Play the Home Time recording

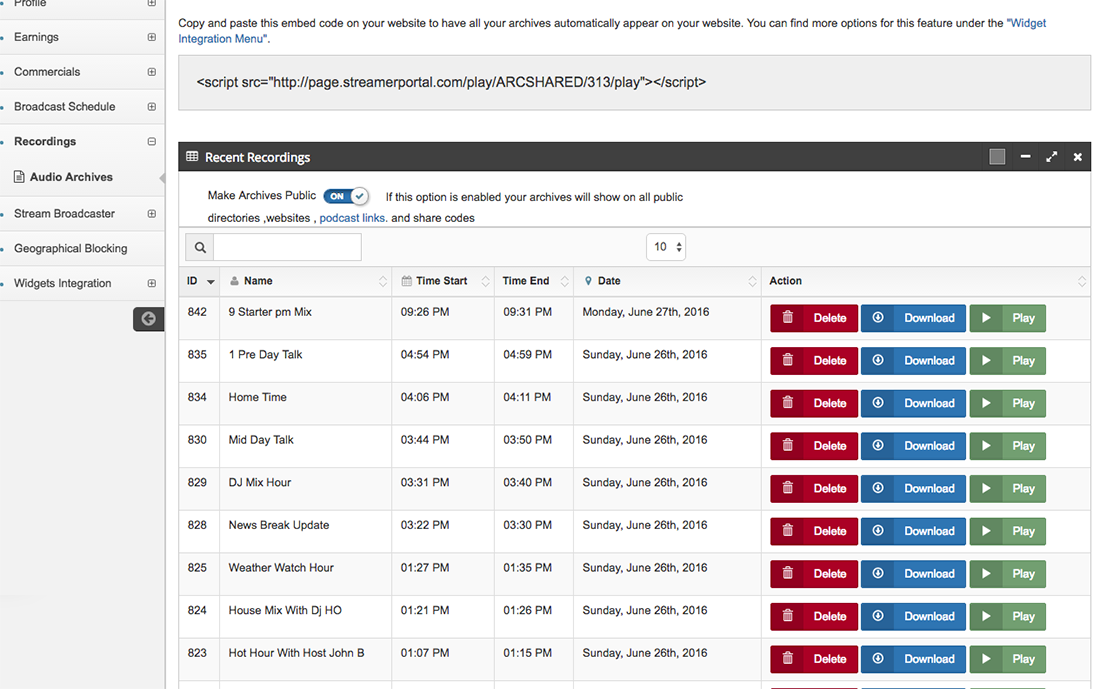pyautogui.click(x=1007, y=403)
